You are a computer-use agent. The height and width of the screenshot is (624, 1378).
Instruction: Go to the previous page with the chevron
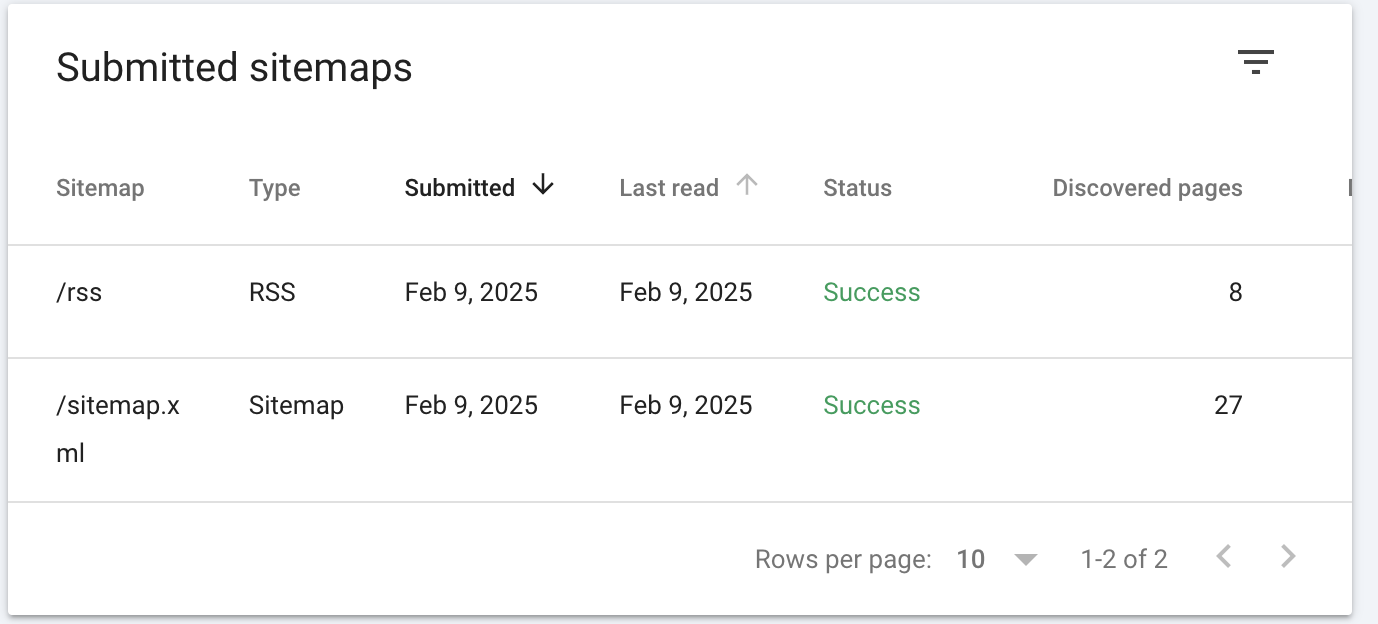pos(1223,557)
